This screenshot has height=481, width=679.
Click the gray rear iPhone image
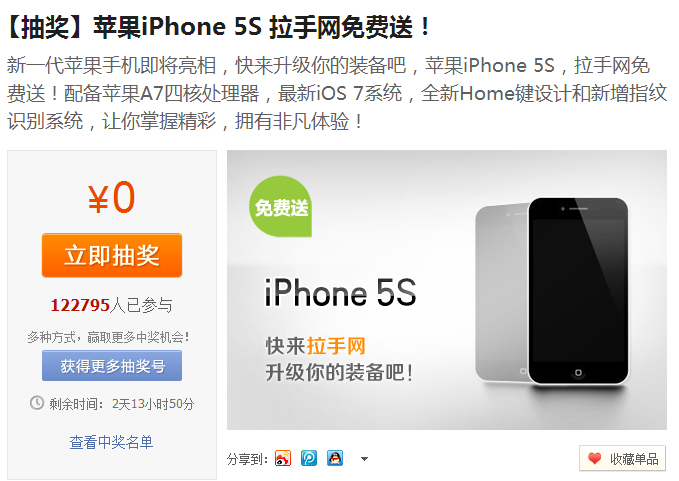tap(501, 292)
